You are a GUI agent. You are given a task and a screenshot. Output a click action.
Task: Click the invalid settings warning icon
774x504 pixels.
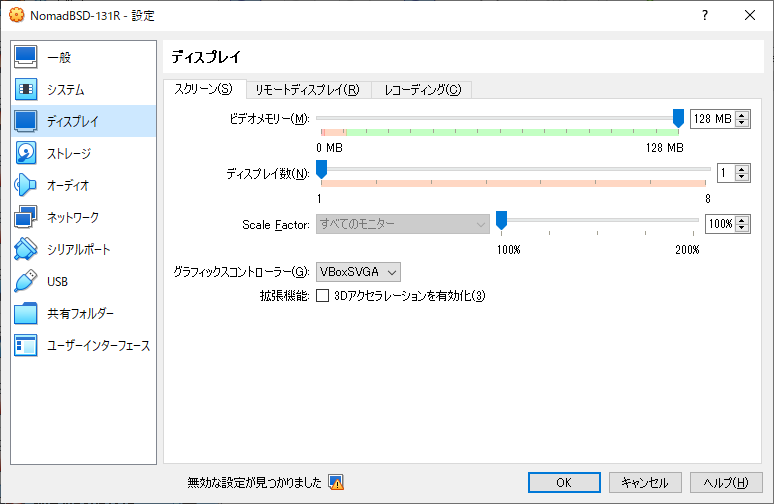336,482
